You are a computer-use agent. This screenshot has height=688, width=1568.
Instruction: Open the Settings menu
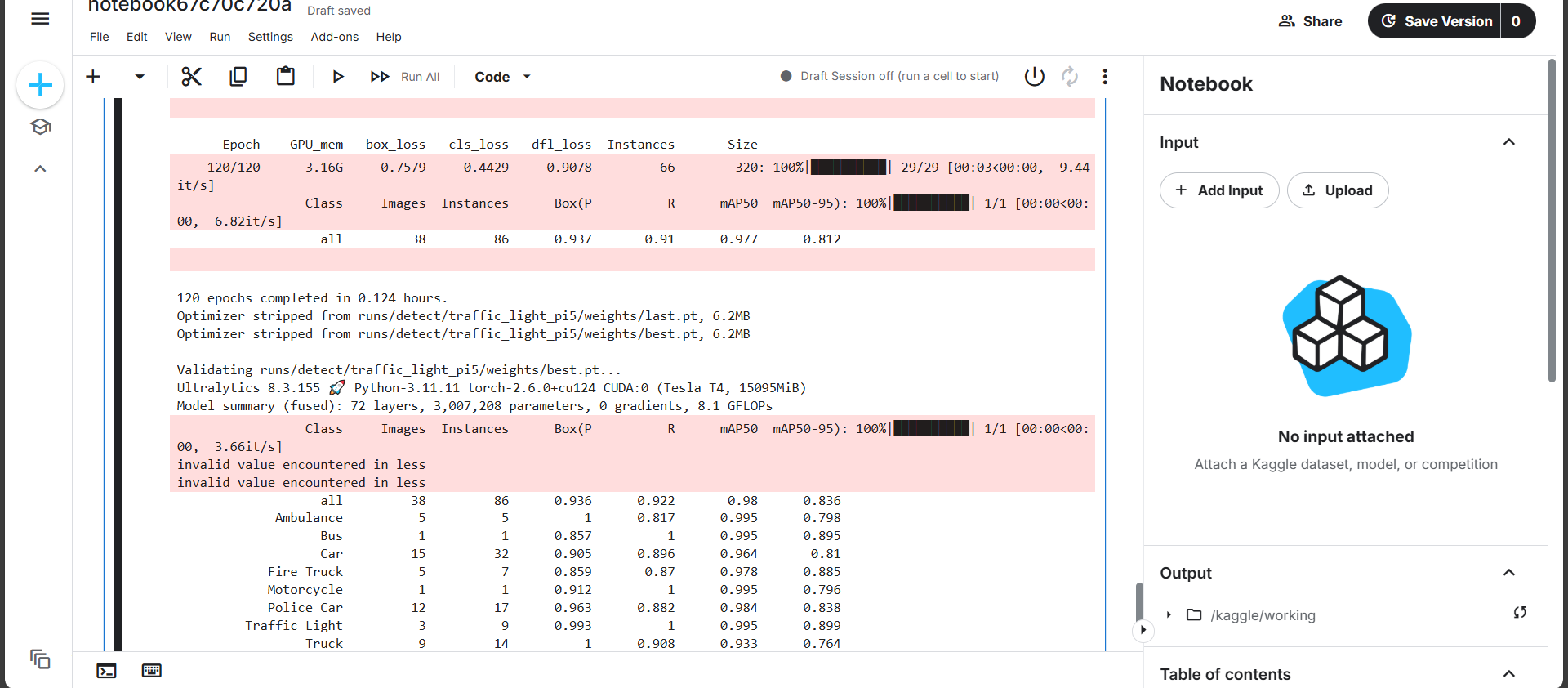click(270, 37)
